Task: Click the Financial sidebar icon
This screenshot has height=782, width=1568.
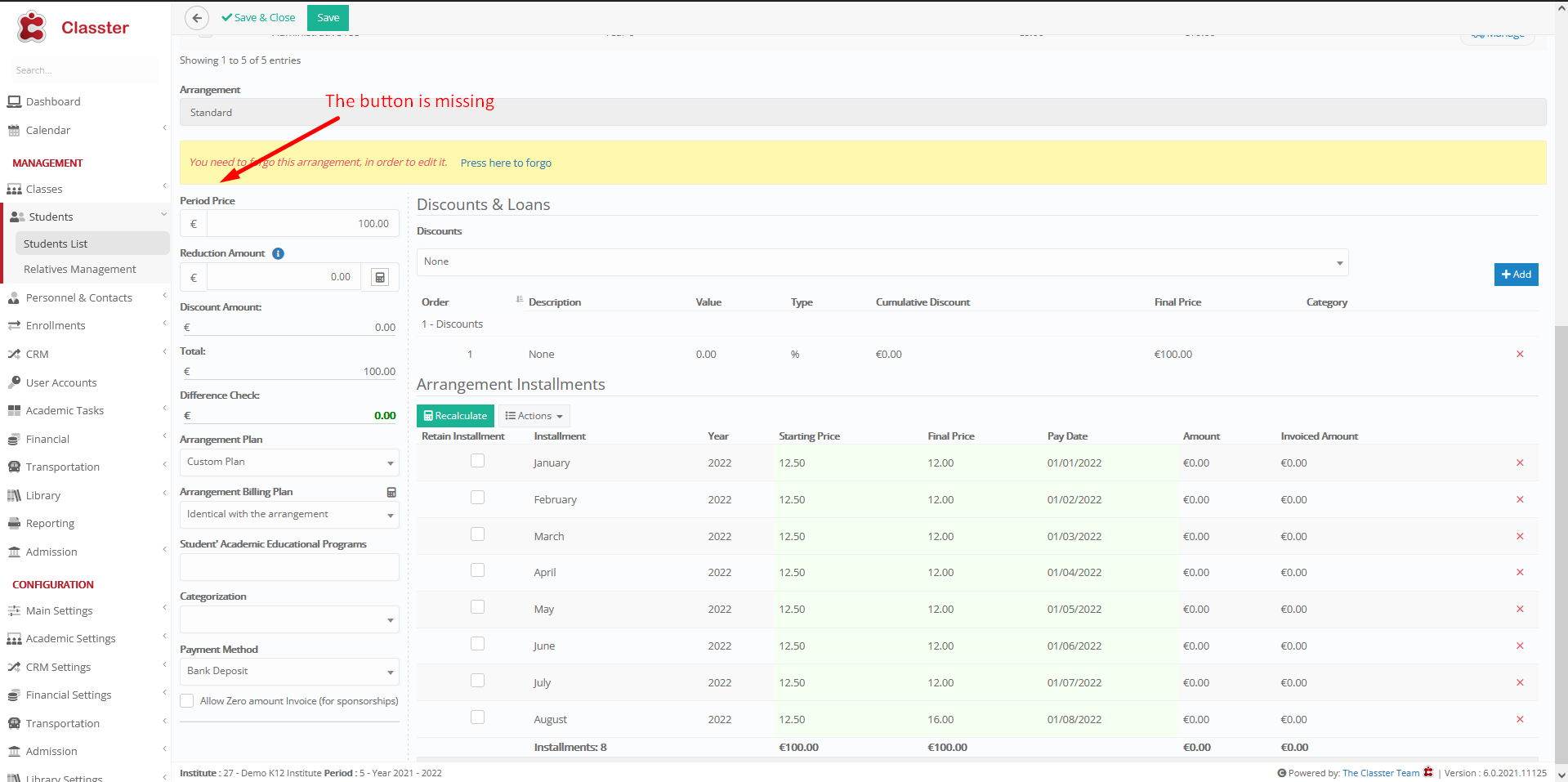Action: click(x=14, y=439)
